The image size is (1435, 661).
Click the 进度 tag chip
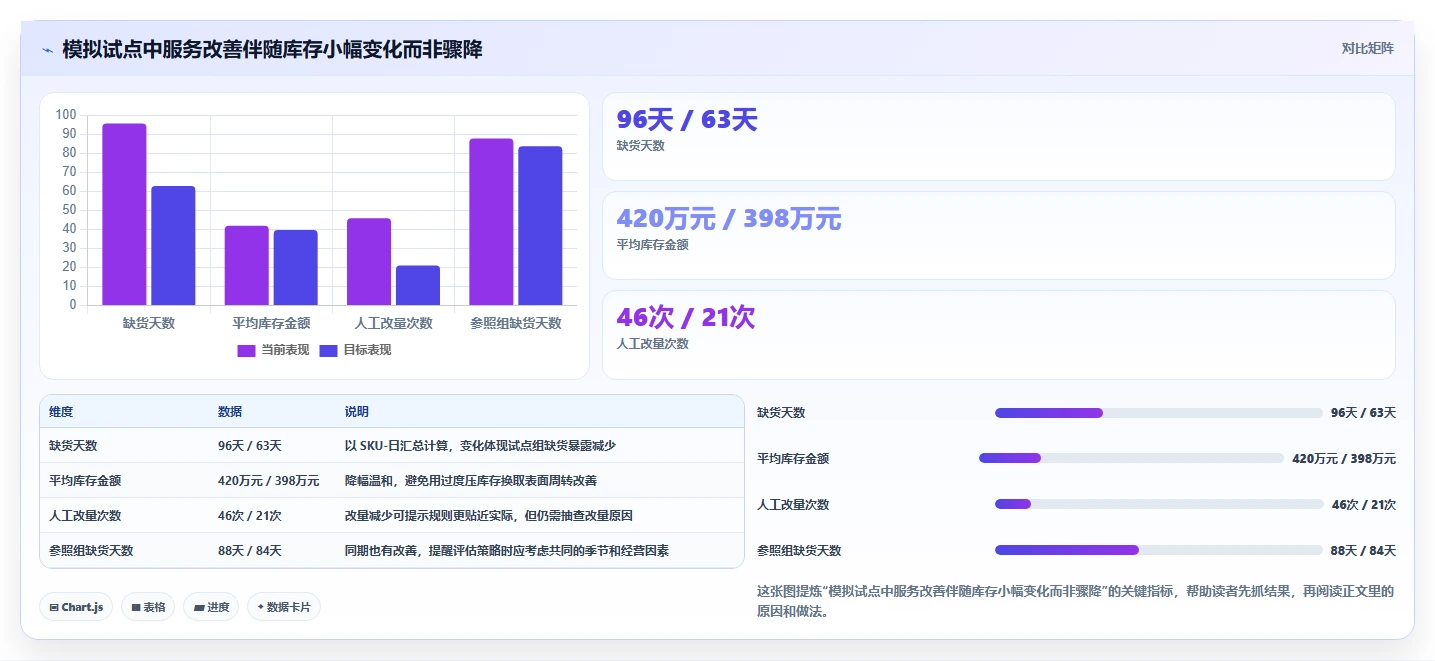pyautogui.click(x=211, y=607)
